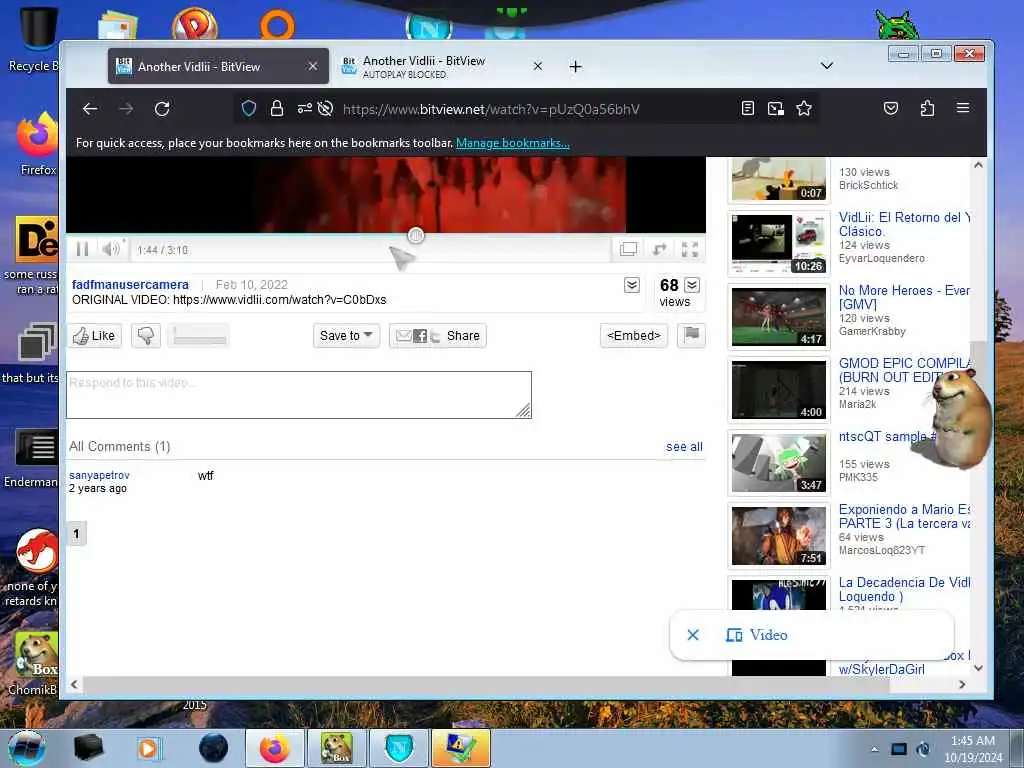Open the 0:07 BrickSchtick video thumbnail
Screen dimensions: 1024x768
pyautogui.click(x=778, y=180)
